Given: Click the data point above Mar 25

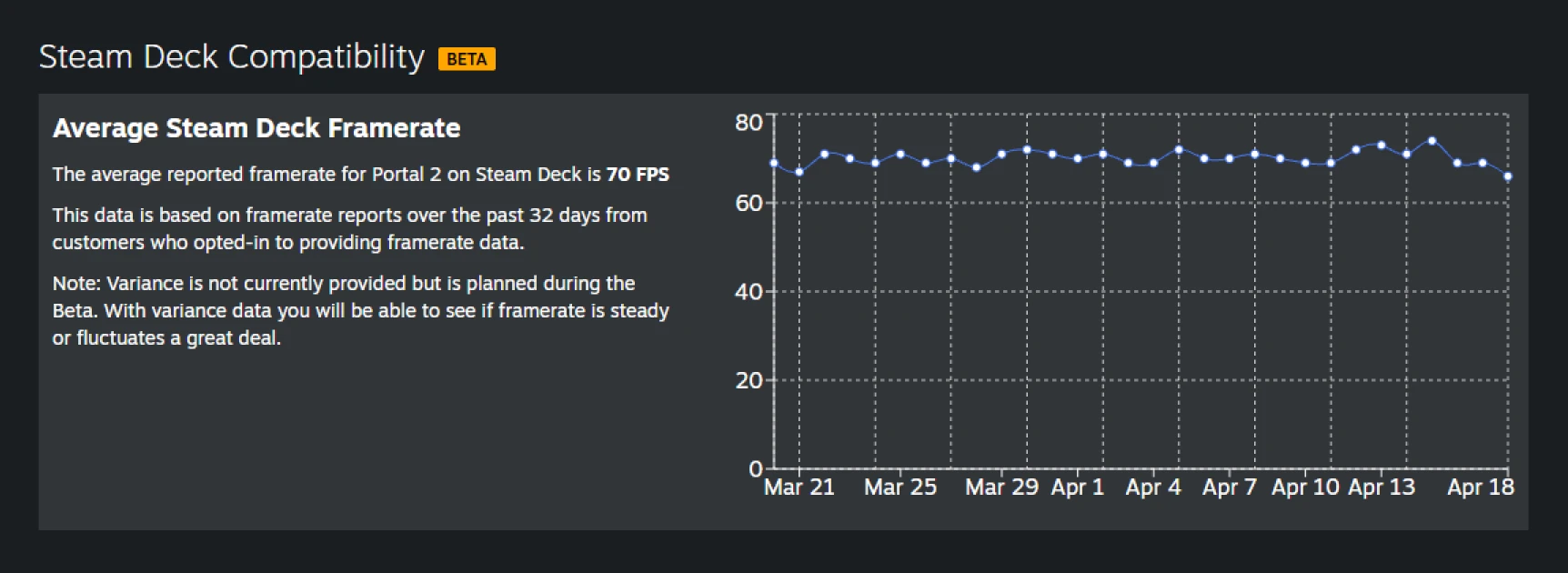Looking at the screenshot, I should [900, 155].
